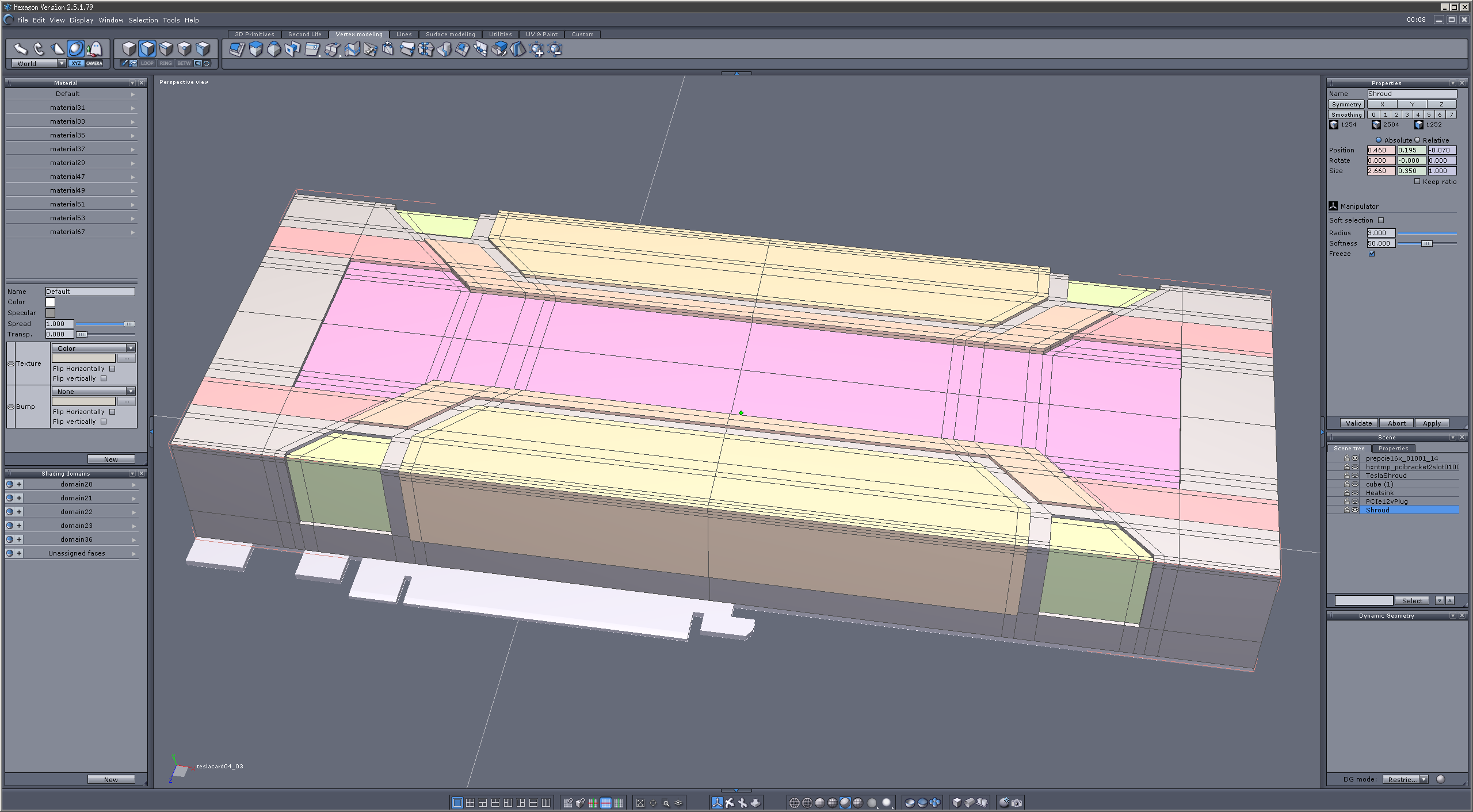Select the translate arrow tool
Viewport: 1473px width, 812px height.
click(x=20, y=49)
